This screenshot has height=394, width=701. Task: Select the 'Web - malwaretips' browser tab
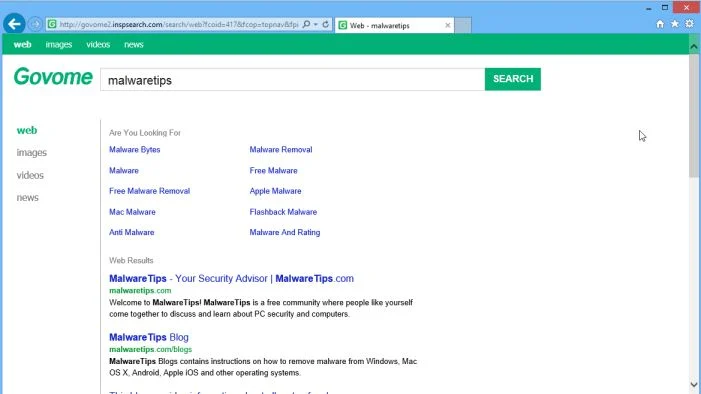click(x=394, y=25)
